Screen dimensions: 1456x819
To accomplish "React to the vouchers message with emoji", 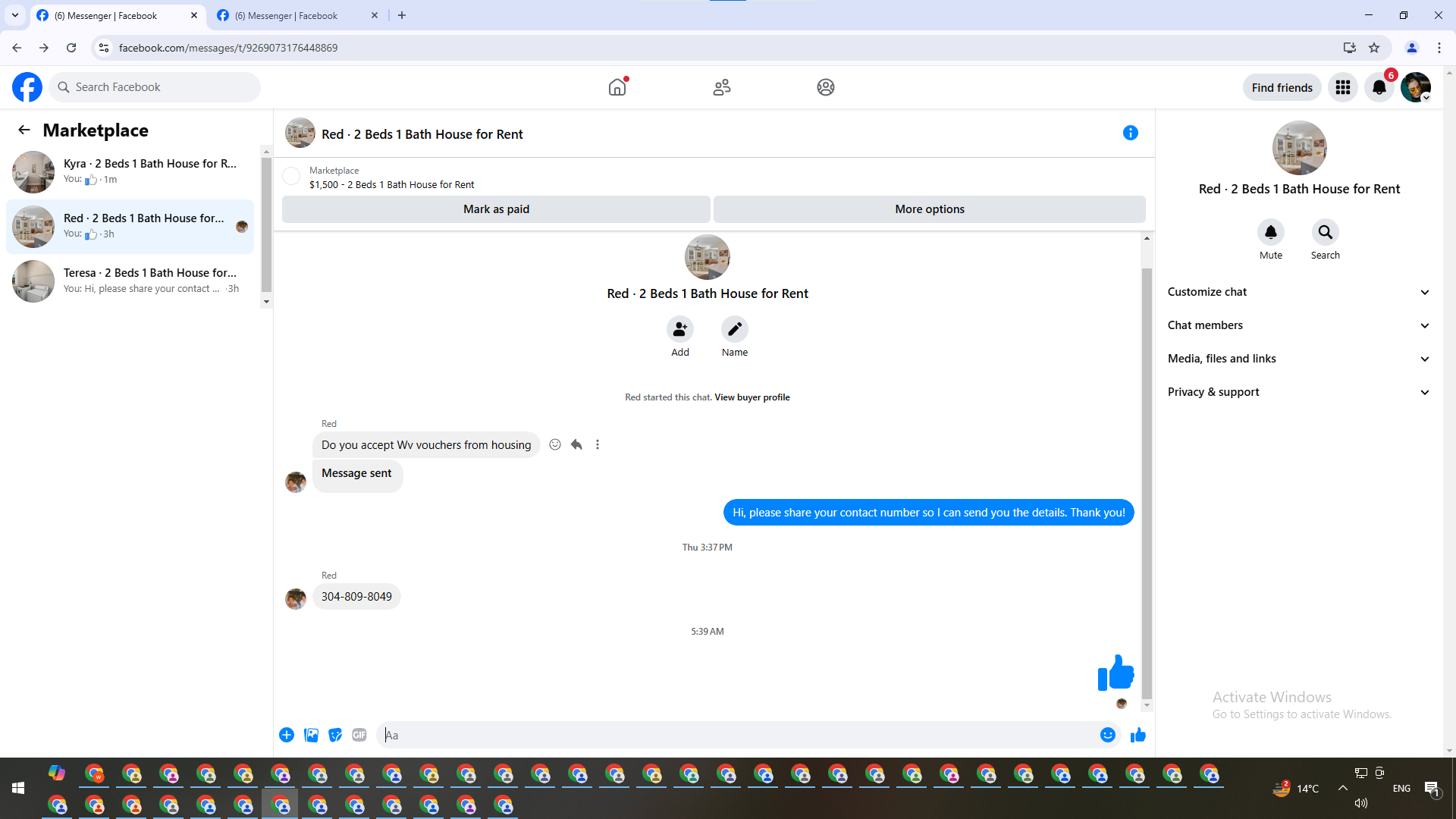I will [x=555, y=444].
